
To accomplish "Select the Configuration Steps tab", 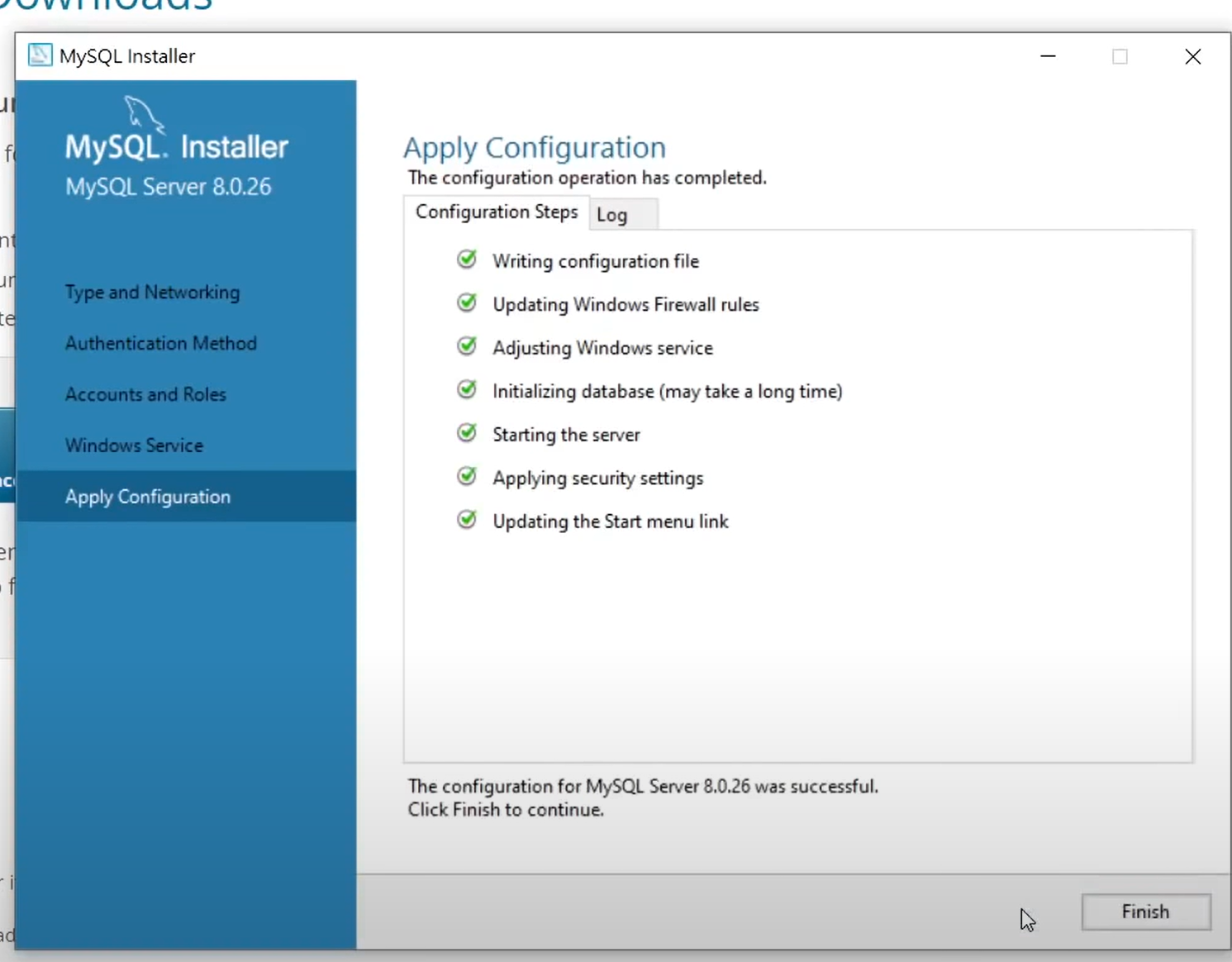I will 497,212.
